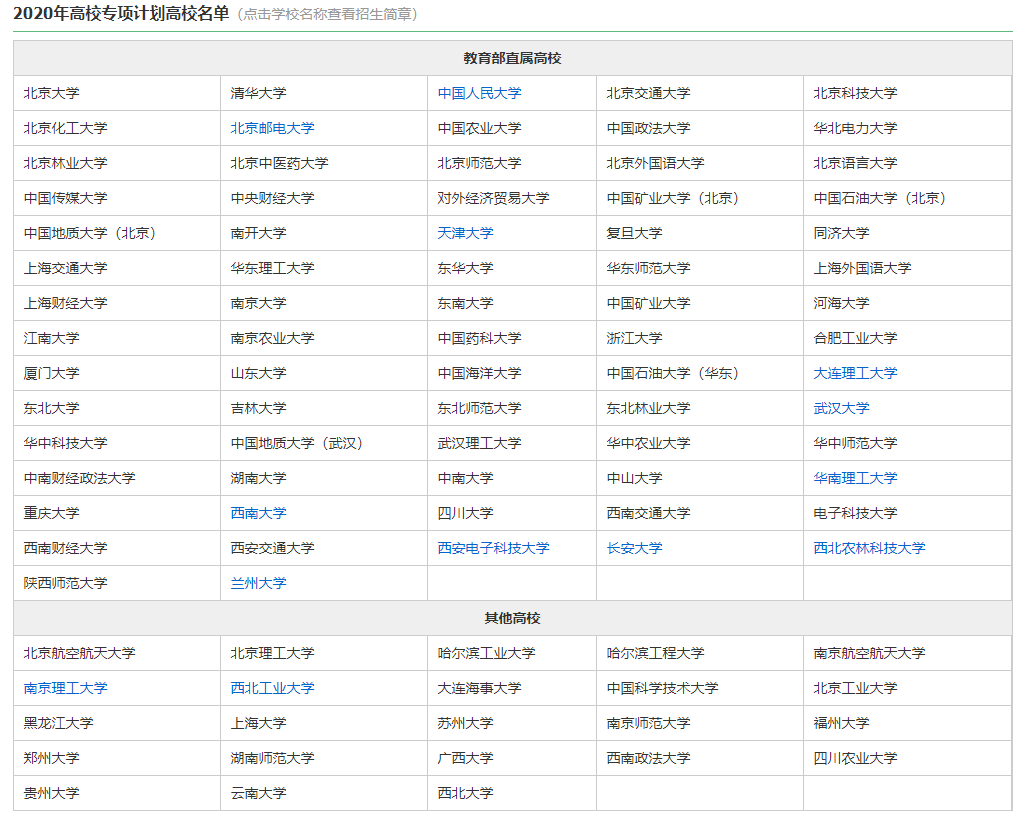This screenshot has width=1022, height=820.
Task: Click the 武汉大学 link
Action: click(x=841, y=408)
